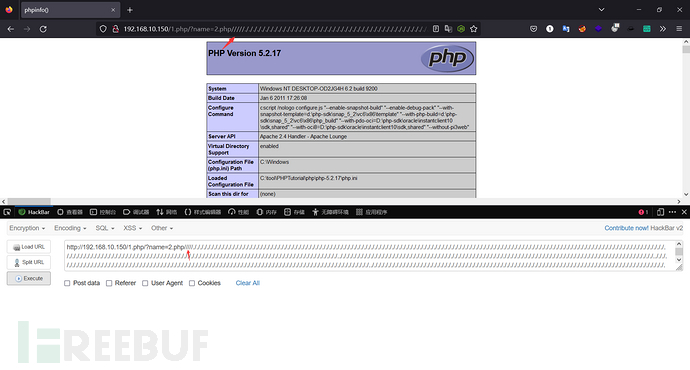Viewport: 690px width, 370px height.
Task: Click the forward navigation arrow
Action: (27, 29)
